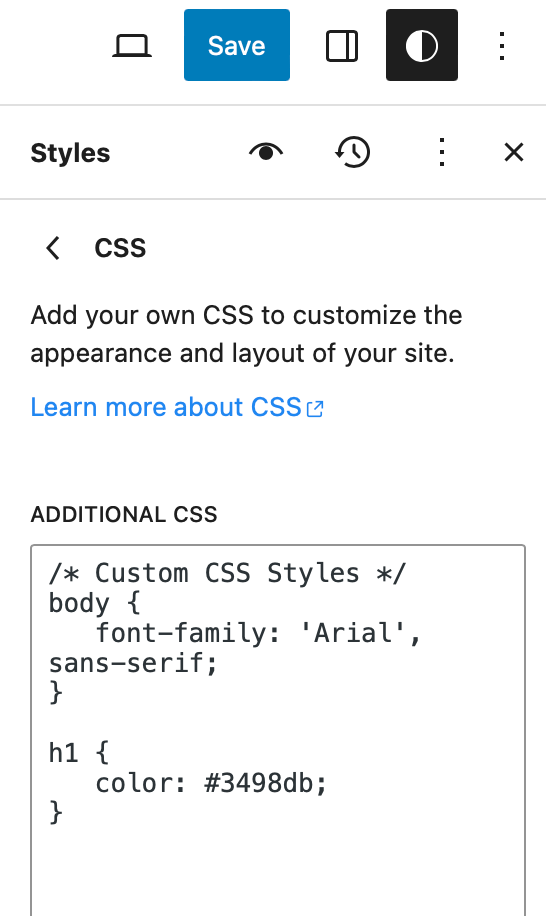Open the Style Book eye icon

(x=266, y=152)
